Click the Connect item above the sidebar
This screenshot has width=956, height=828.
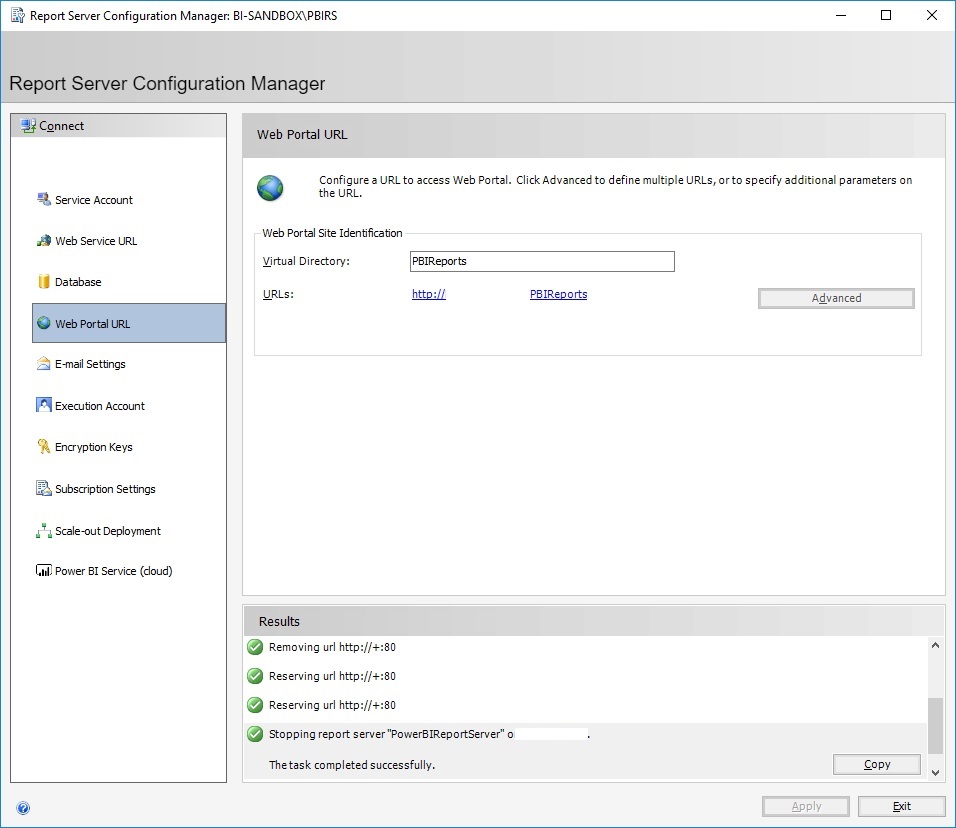60,125
